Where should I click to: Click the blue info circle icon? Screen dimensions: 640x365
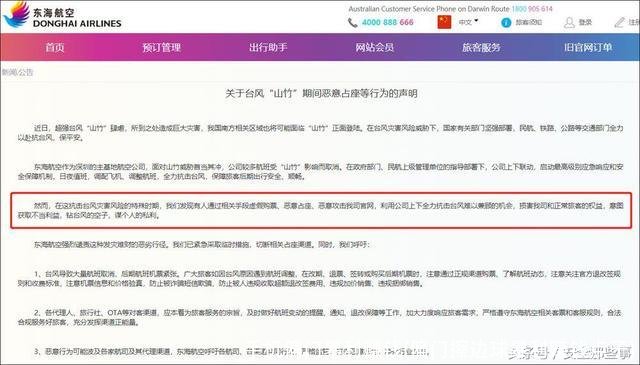tap(506, 22)
